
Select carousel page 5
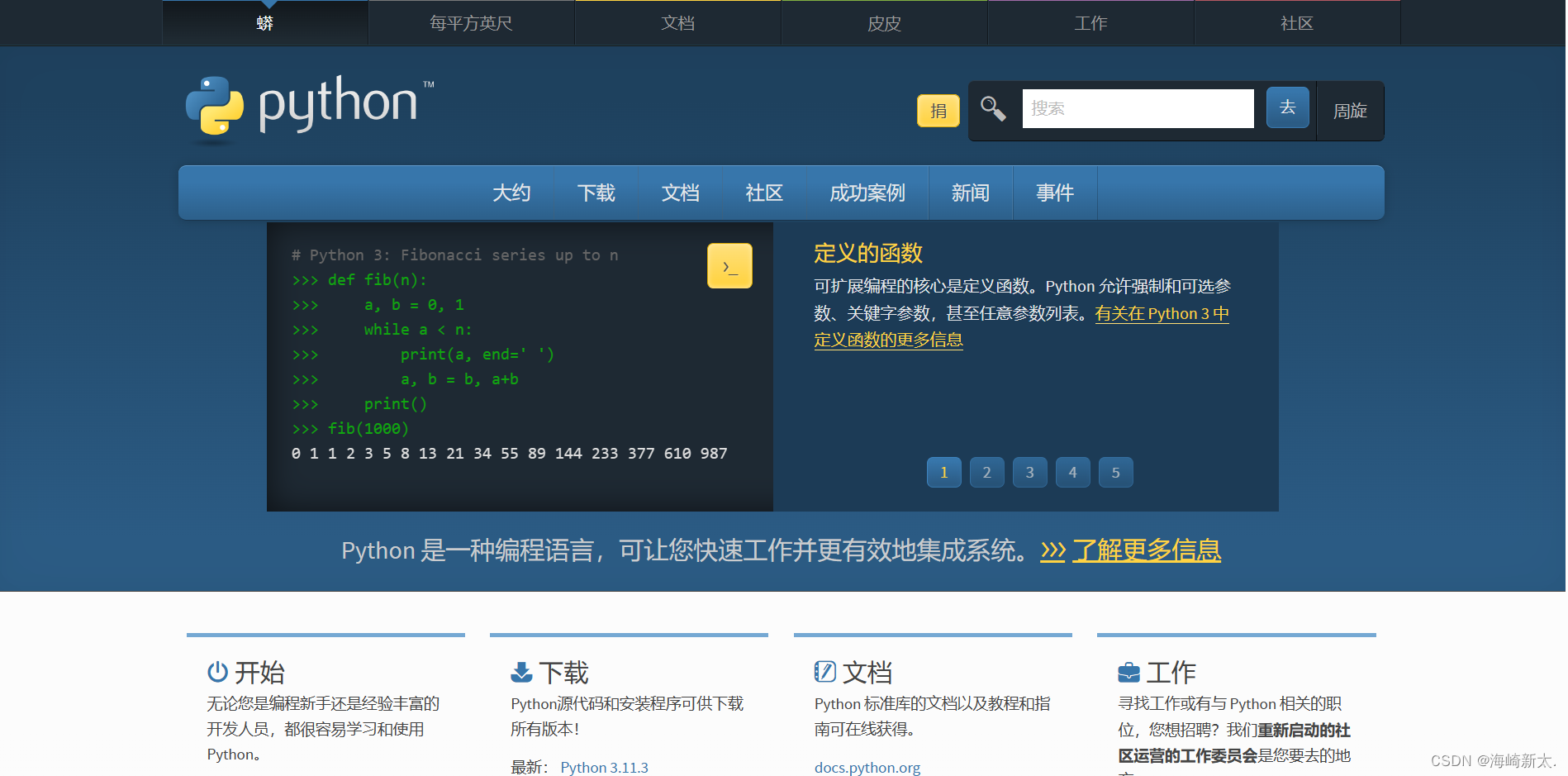(1115, 472)
